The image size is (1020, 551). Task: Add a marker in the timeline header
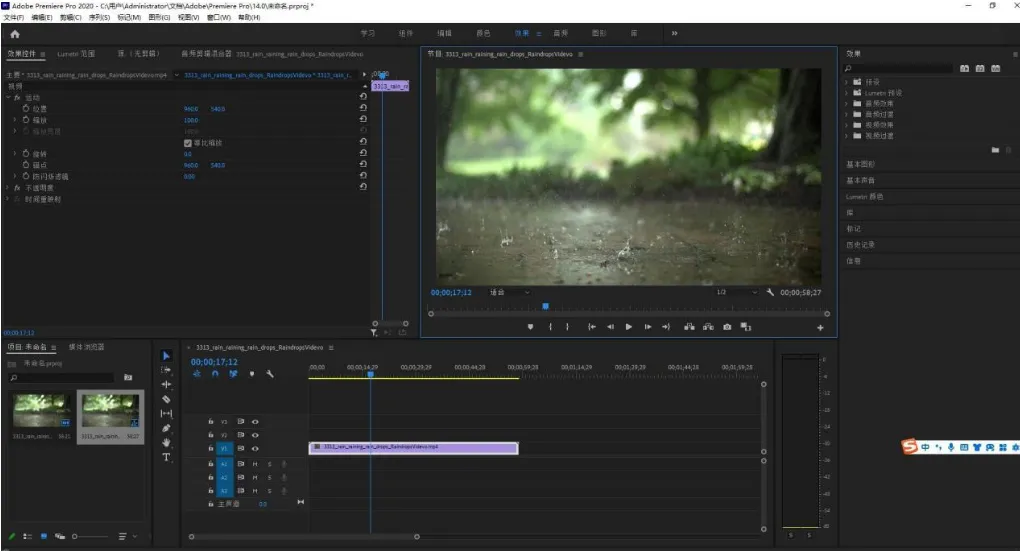pos(252,374)
